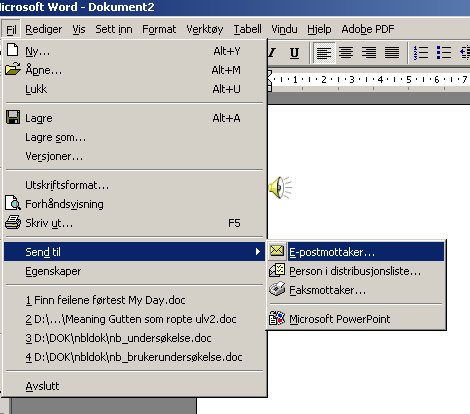Open the Format menu
Viewport: 470px width, 414px height.
click(x=159, y=29)
